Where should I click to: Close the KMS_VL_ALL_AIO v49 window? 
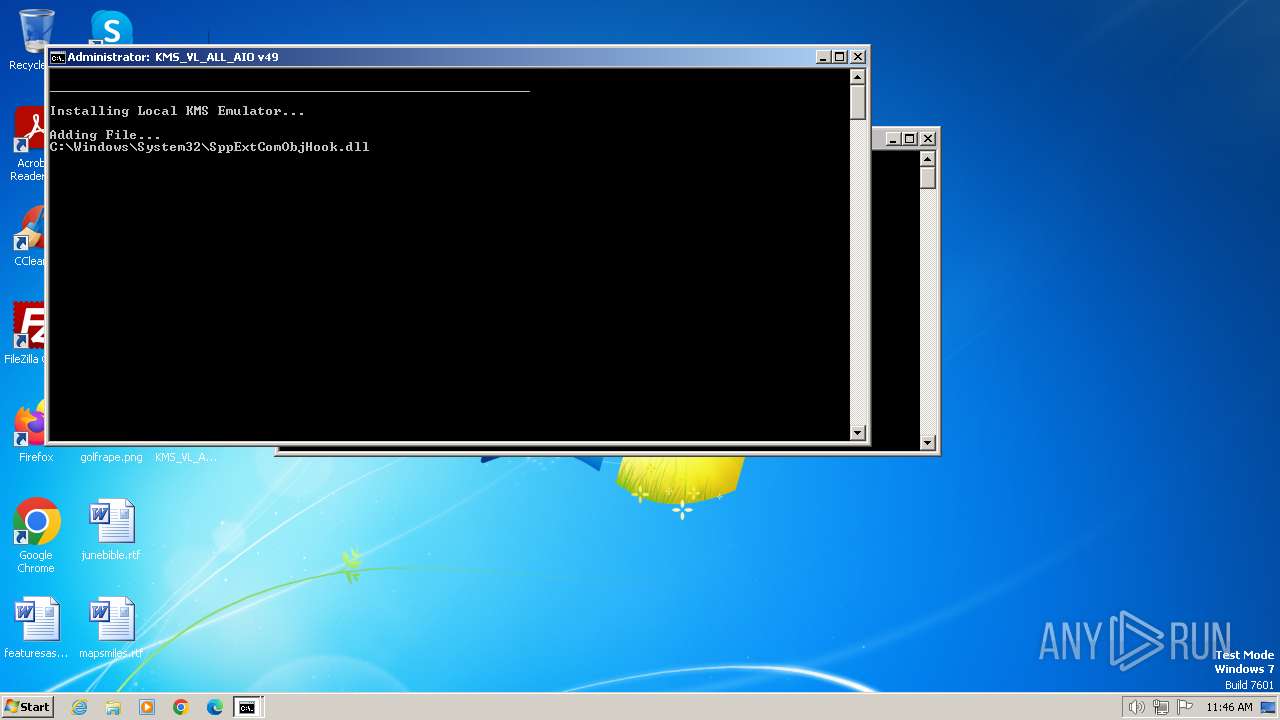[857, 57]
